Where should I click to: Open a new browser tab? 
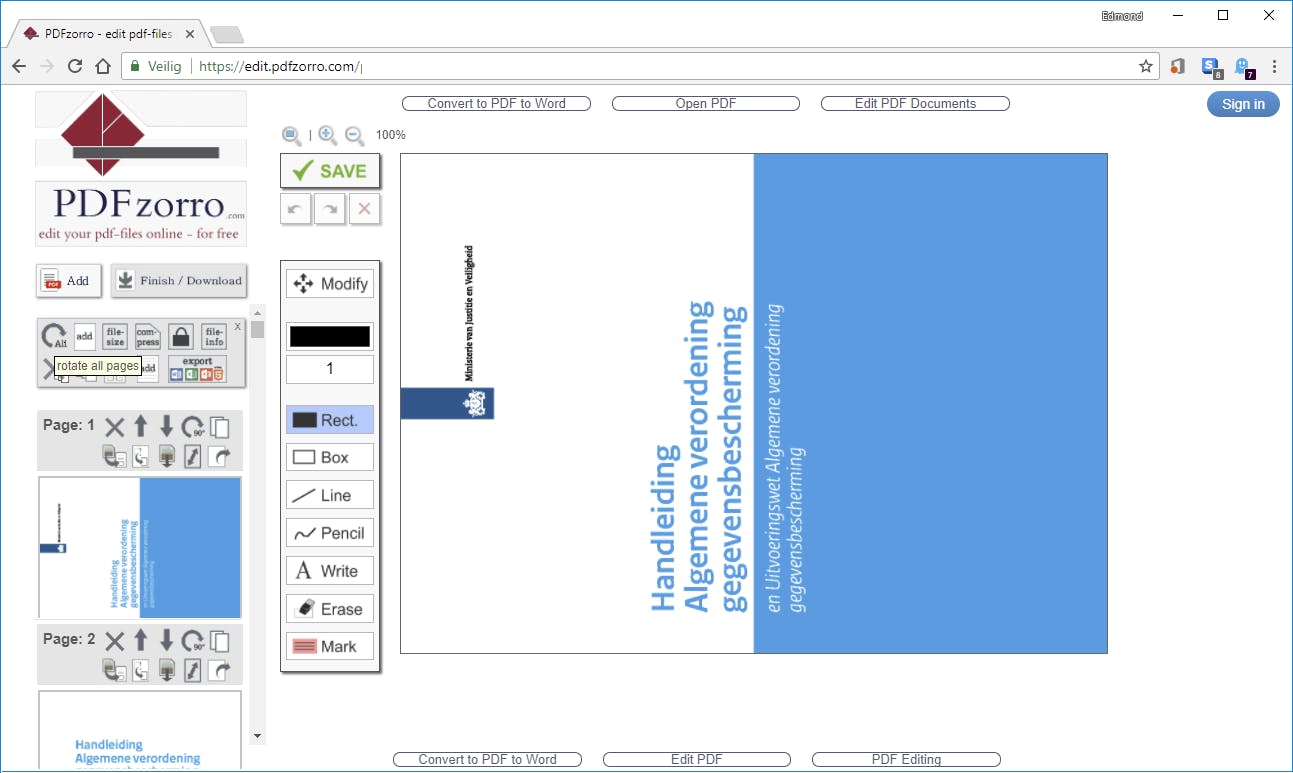[x=228, y=35]
